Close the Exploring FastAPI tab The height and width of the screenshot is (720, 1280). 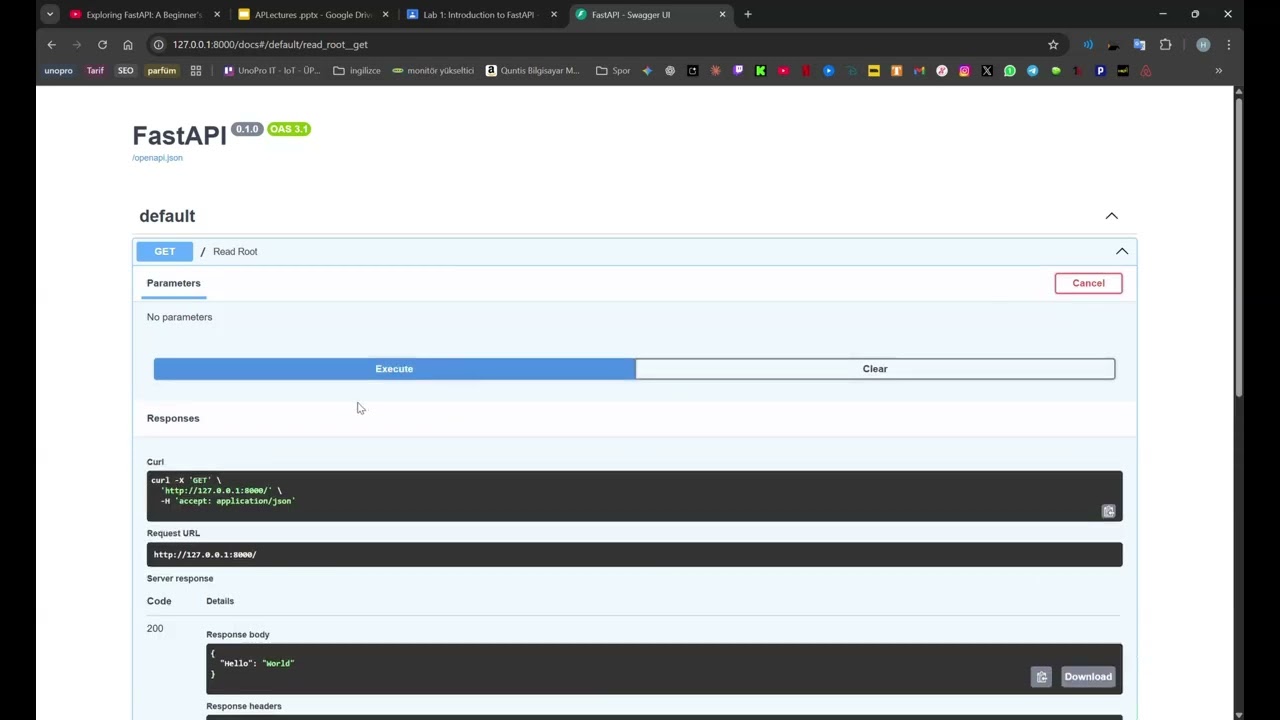pyautogui.click(x=217, y=15)
